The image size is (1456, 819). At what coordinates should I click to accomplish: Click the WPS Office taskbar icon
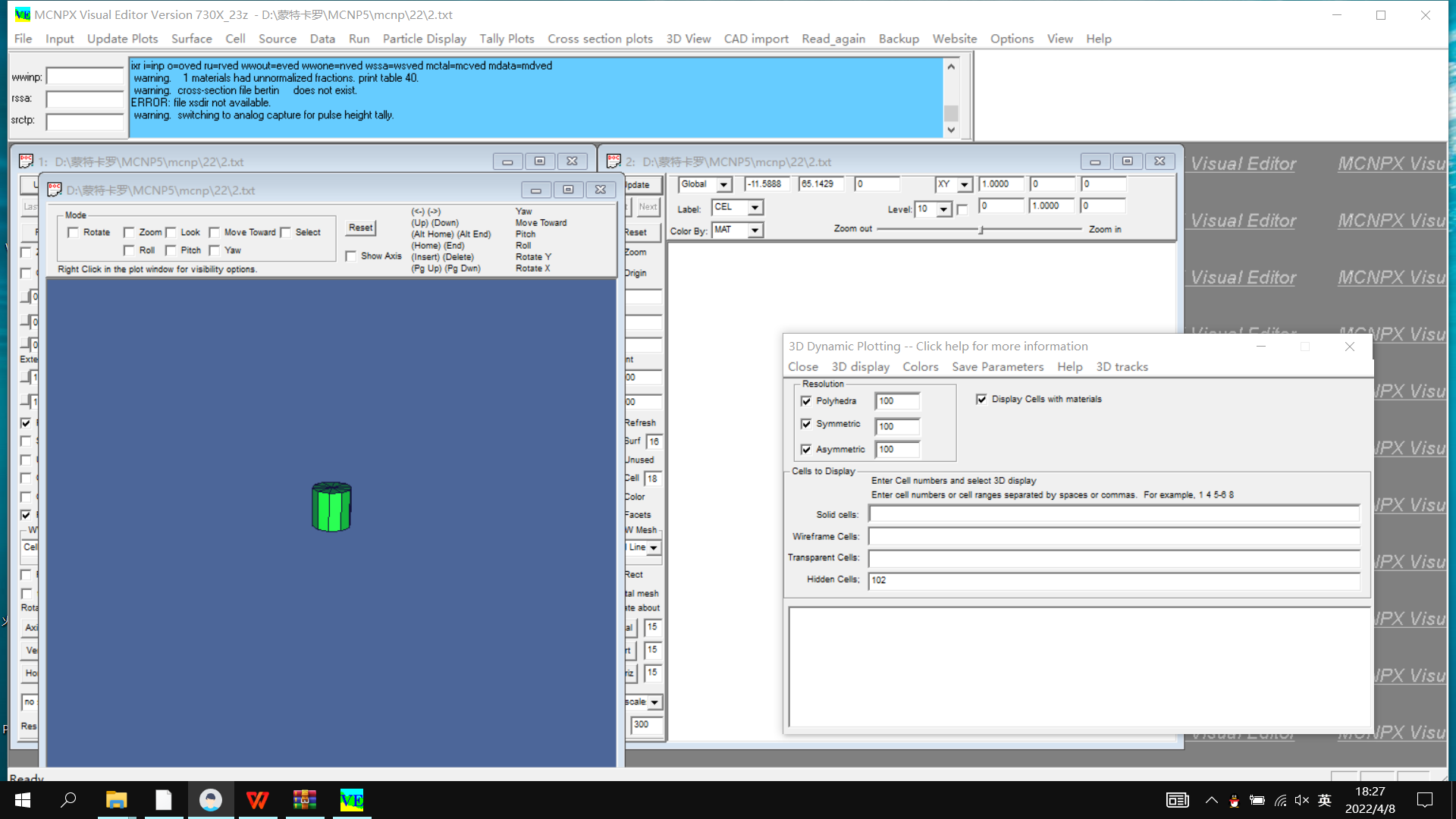click(x=258, y=800)
